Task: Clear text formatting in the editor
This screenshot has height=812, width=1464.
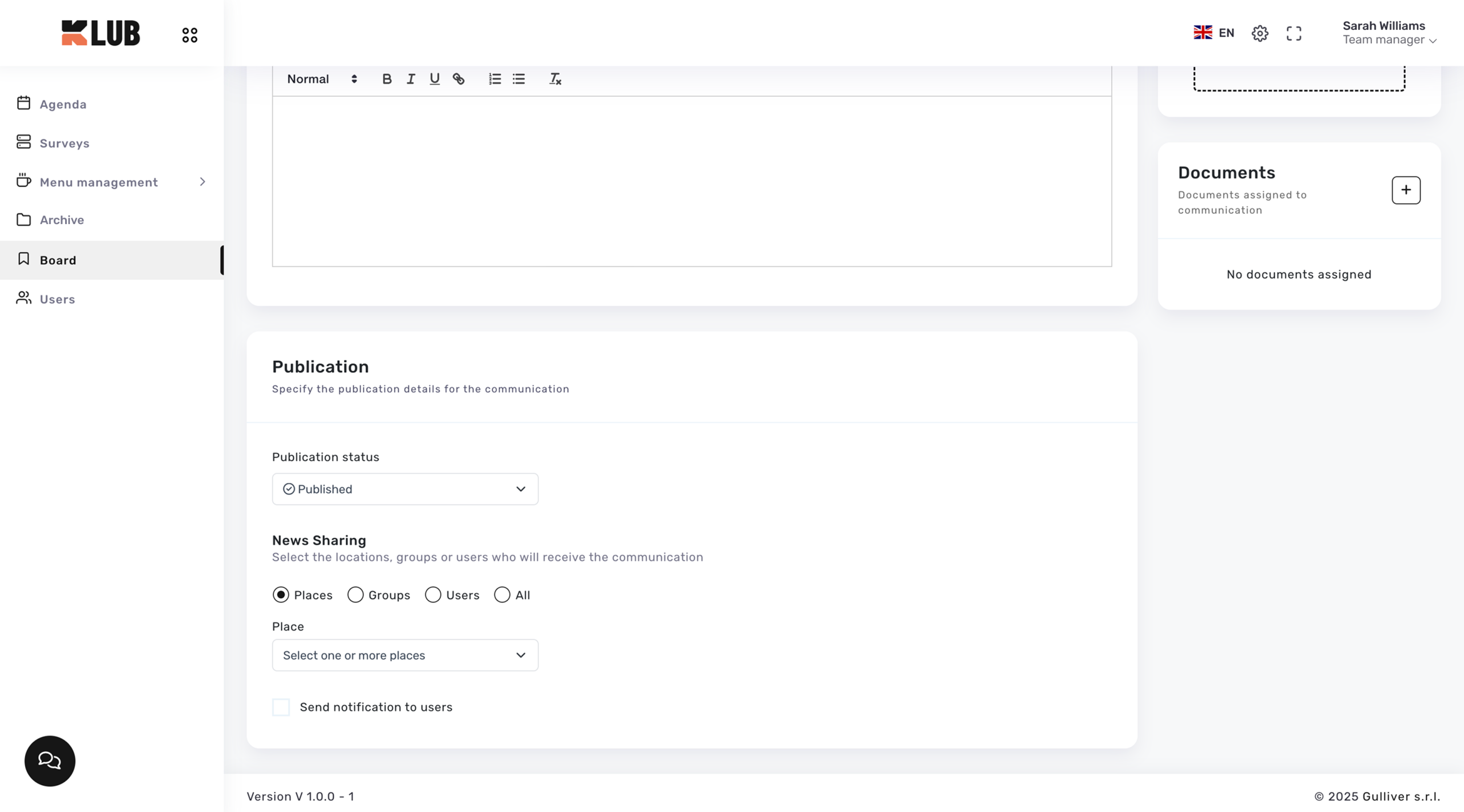Action: 555,79
